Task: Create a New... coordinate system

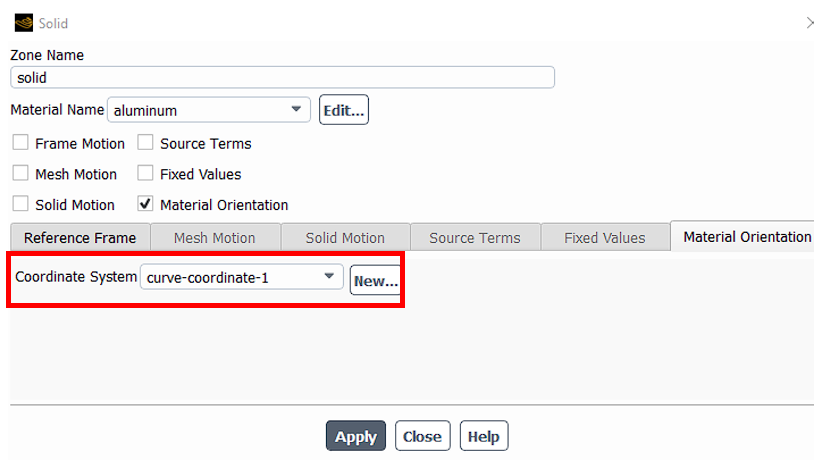Action: click(376, 281)
